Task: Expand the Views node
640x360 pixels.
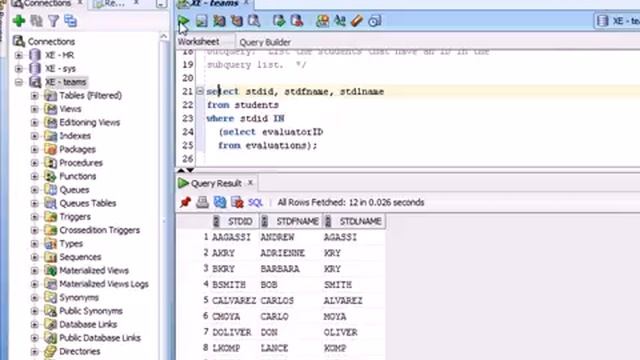Action: pos(35,109)
